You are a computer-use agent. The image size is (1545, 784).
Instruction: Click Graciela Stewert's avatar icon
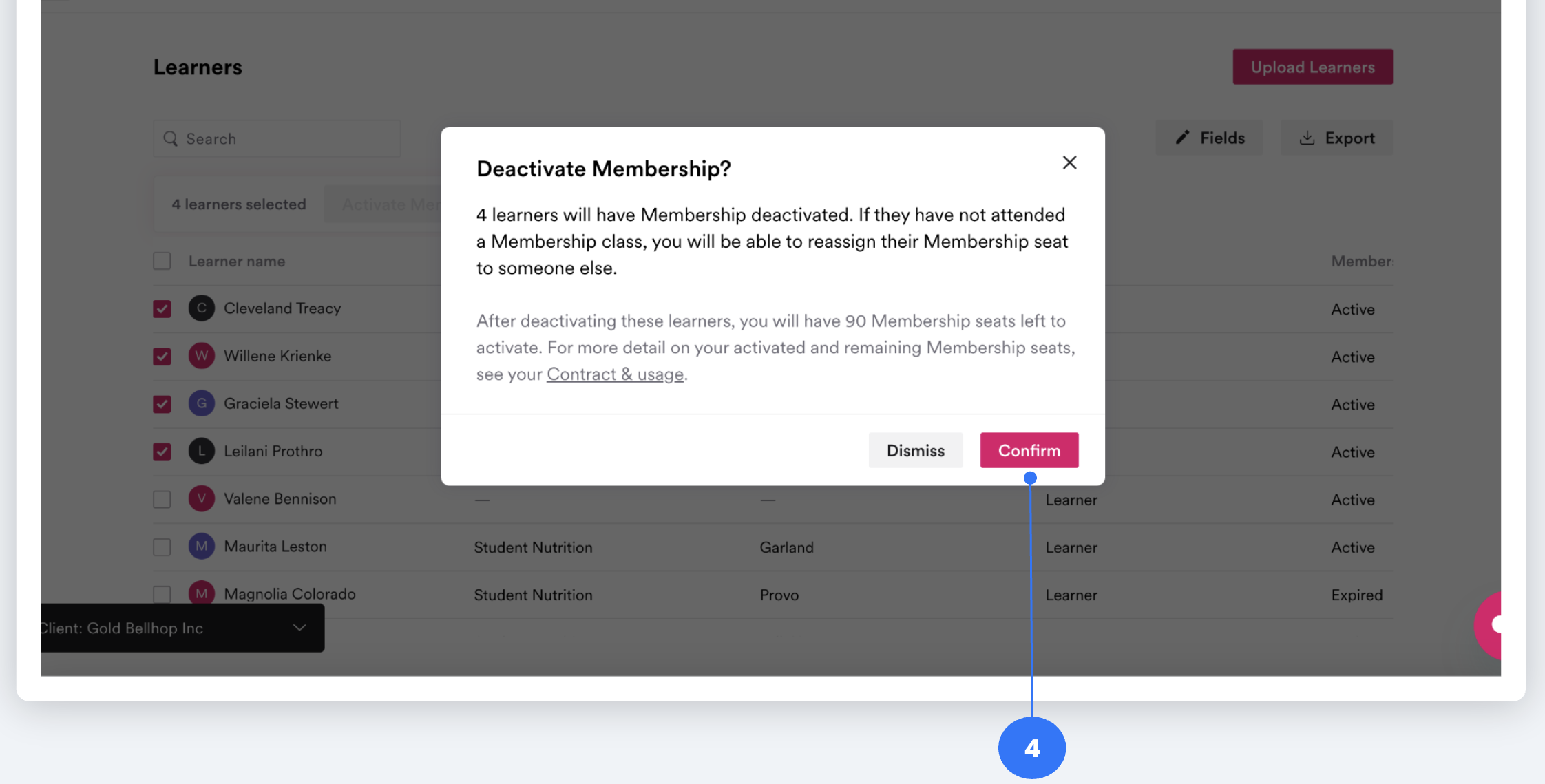(x=202, y=403)
